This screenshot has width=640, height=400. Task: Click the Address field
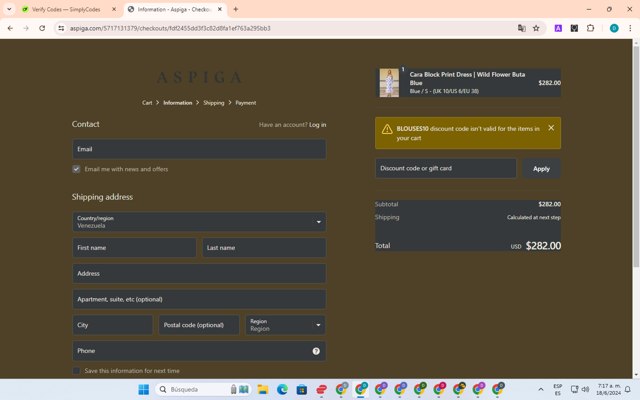(x=199, y=273)
